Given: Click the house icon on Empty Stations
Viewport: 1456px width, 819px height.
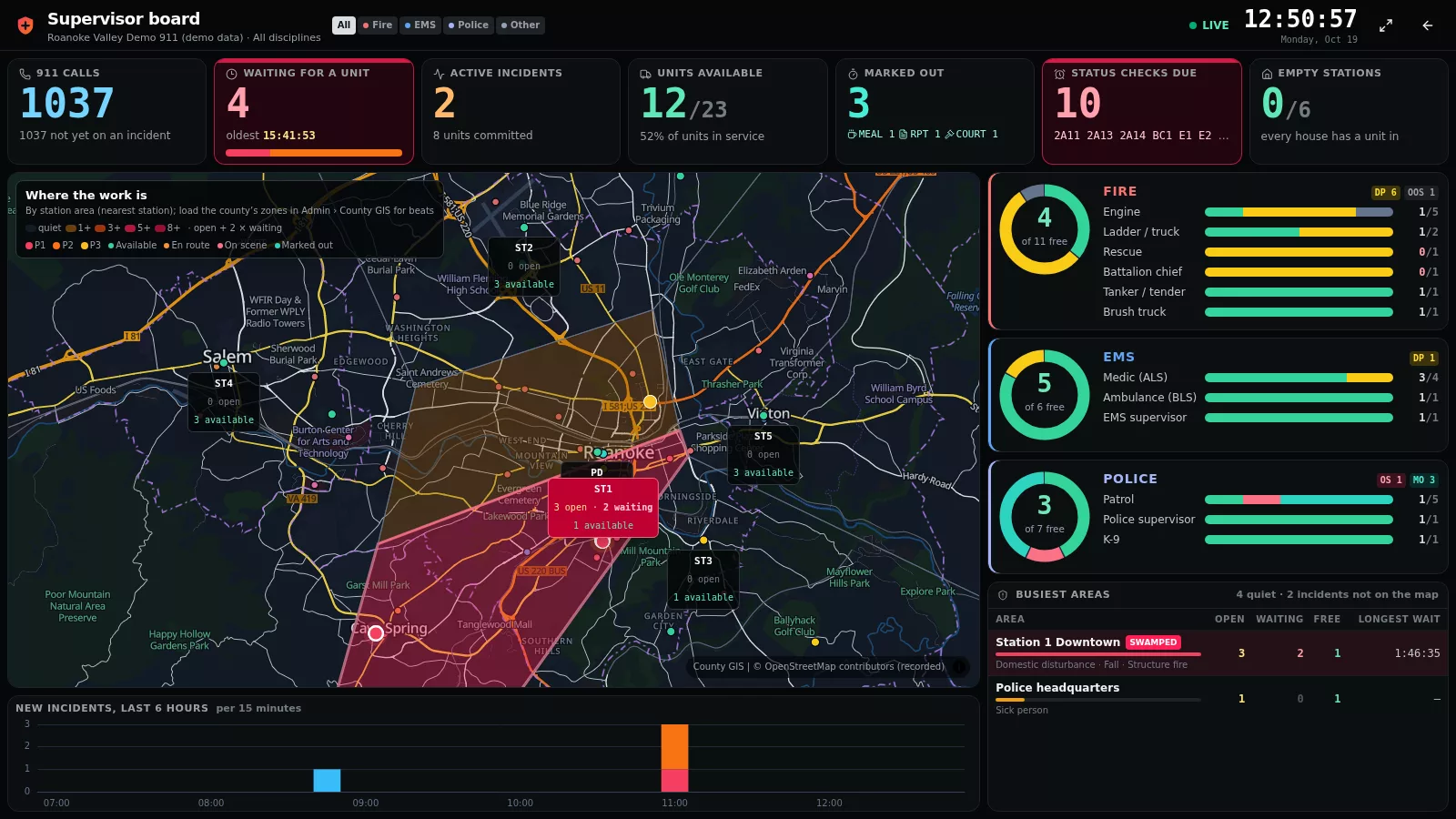Looking at the screenshot, I should 1267,74.
